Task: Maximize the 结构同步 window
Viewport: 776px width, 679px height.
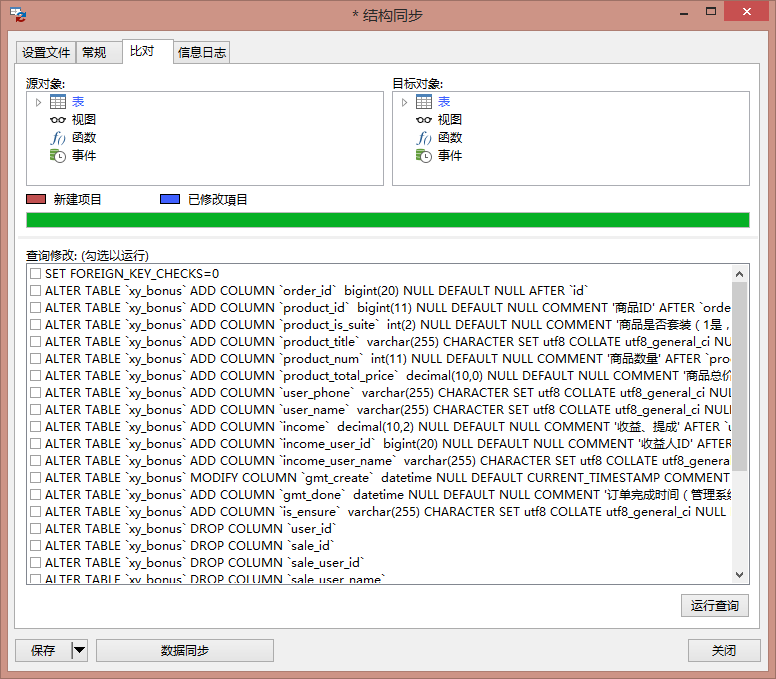Action: pyautogui.click(x=711, y=11)
